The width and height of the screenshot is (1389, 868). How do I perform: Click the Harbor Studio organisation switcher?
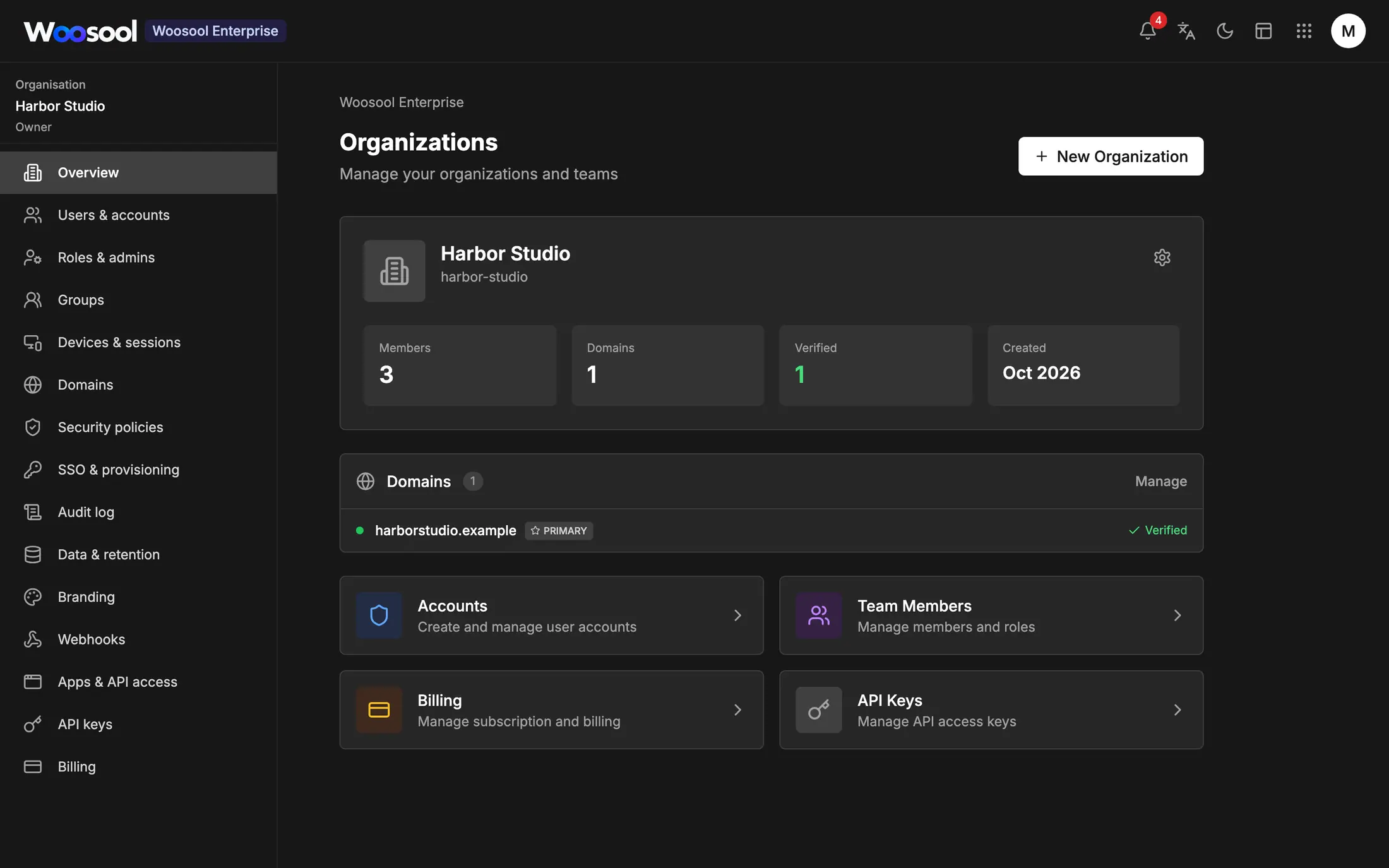coord(138,105)
